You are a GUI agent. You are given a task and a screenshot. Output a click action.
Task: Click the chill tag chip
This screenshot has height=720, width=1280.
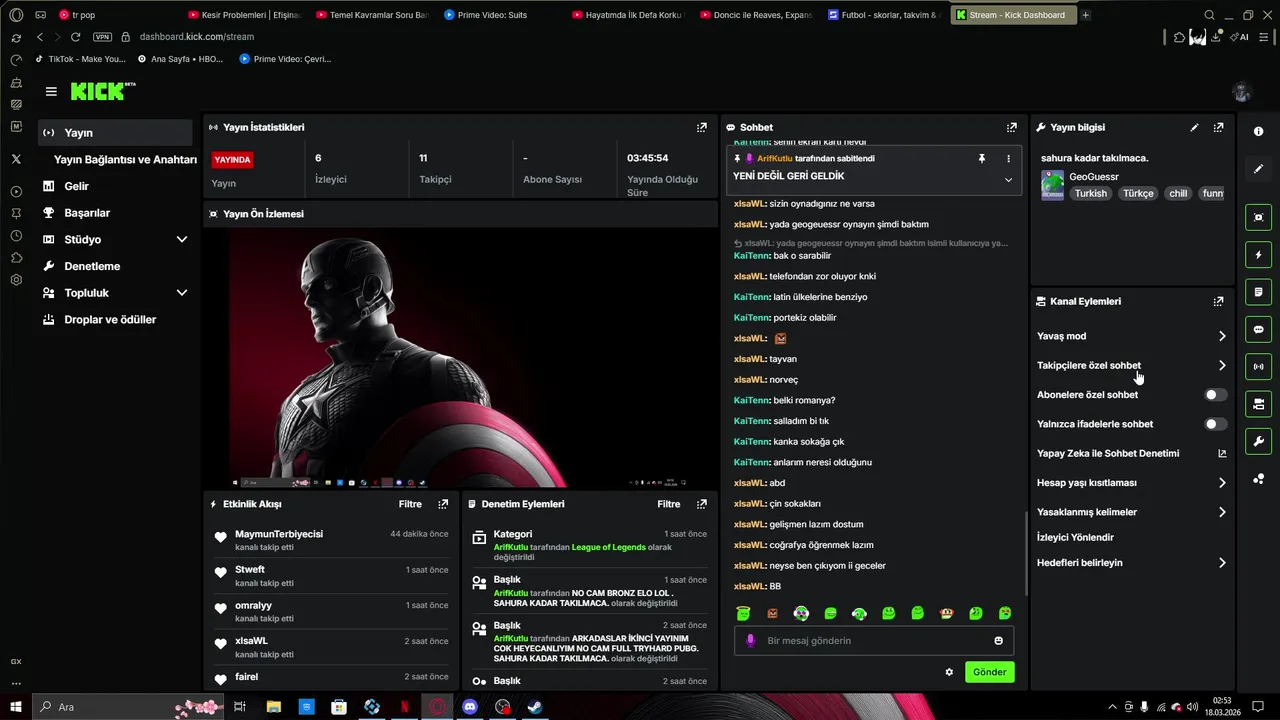coord(1178,193)
